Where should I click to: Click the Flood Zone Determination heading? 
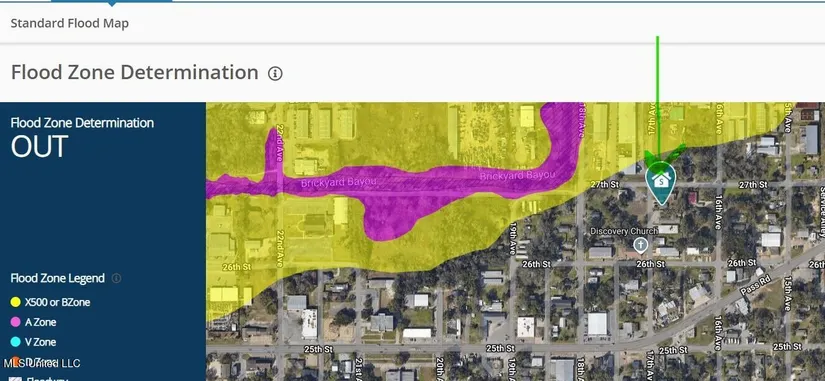click(x=135, y=73)
